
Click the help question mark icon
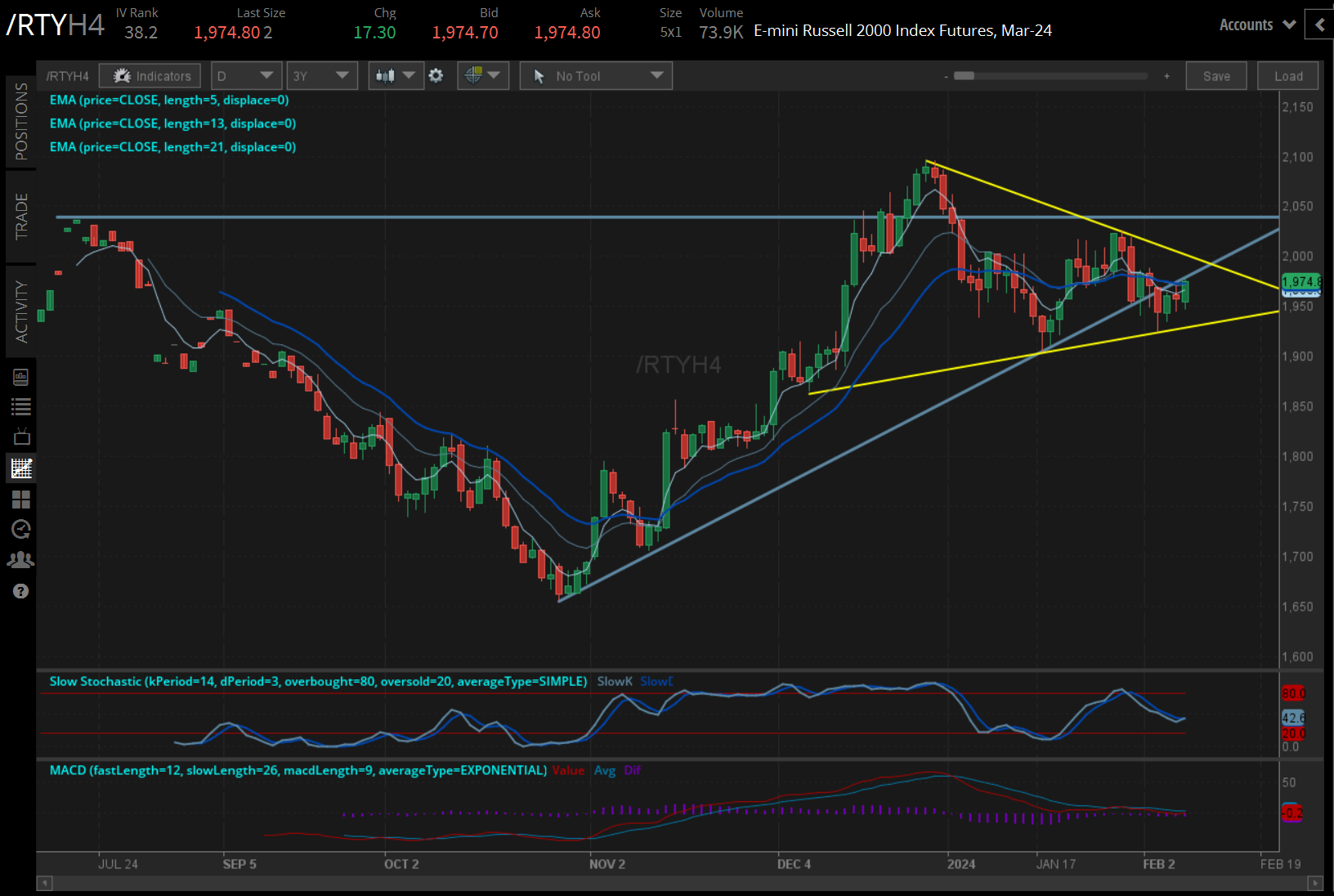21,590
